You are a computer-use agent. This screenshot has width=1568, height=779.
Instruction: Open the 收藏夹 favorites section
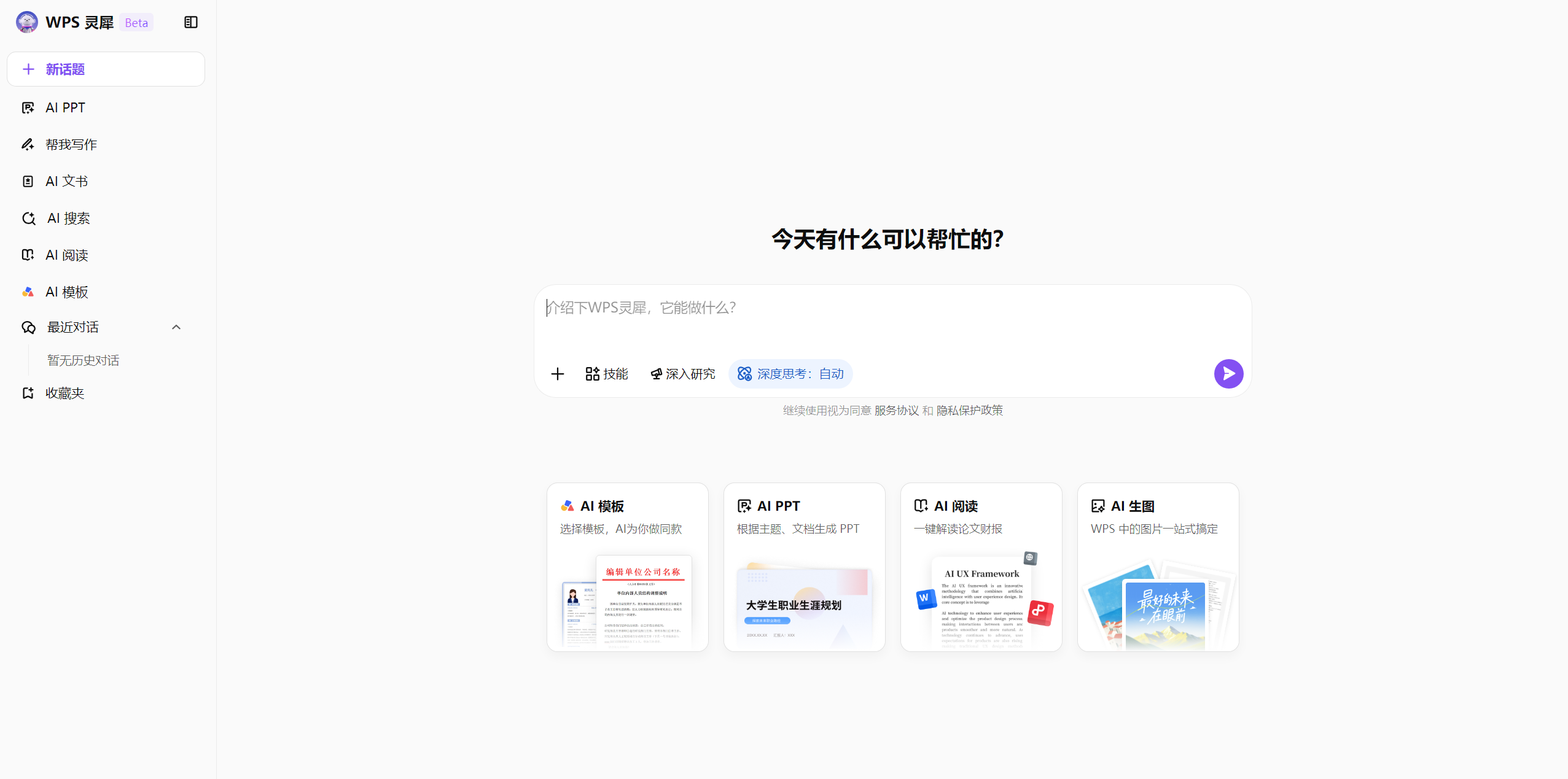coord(65,393)
